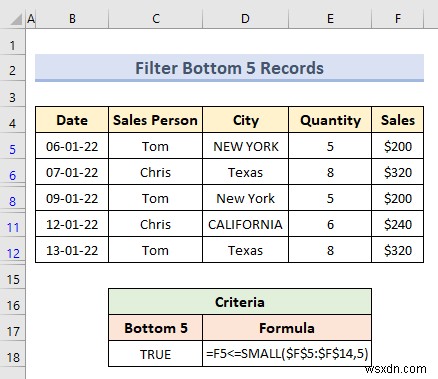Click the Formula label cell
Viewport: 438px width, 379px height.
(287, 328)
